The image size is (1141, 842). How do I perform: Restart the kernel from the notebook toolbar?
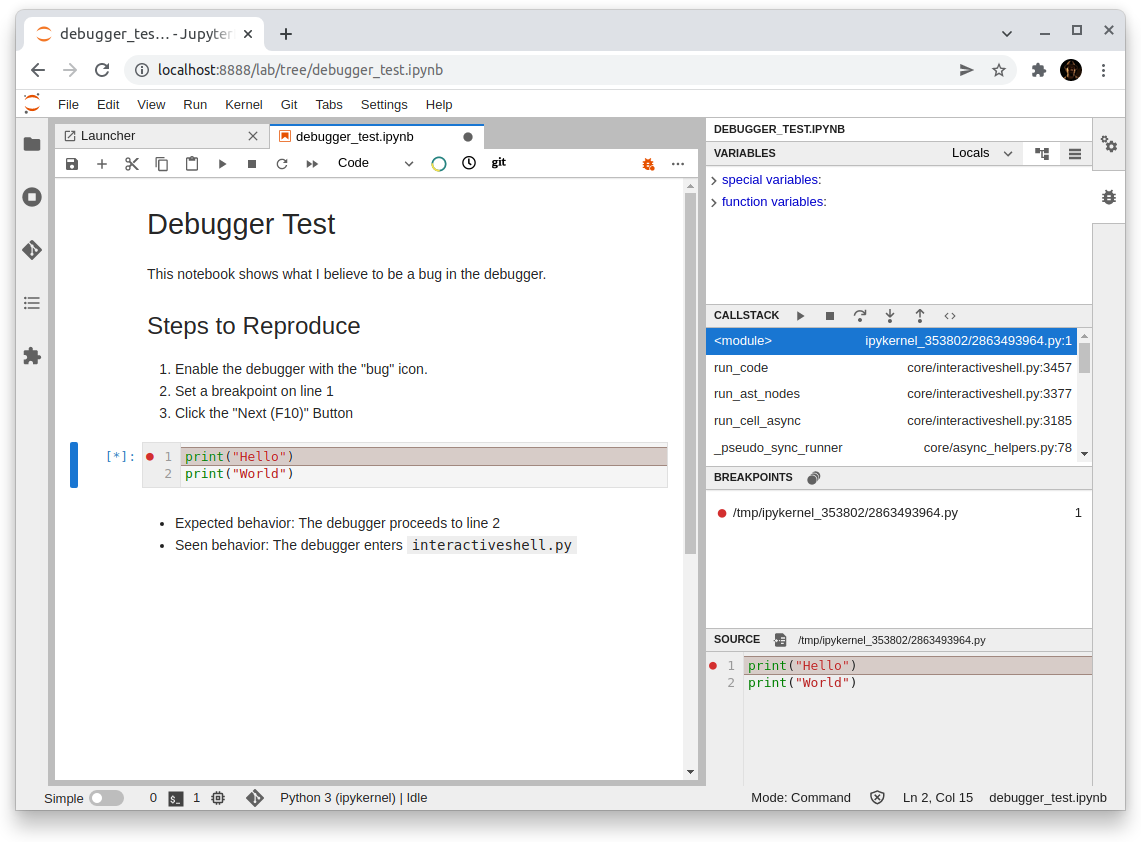point(282,163)
